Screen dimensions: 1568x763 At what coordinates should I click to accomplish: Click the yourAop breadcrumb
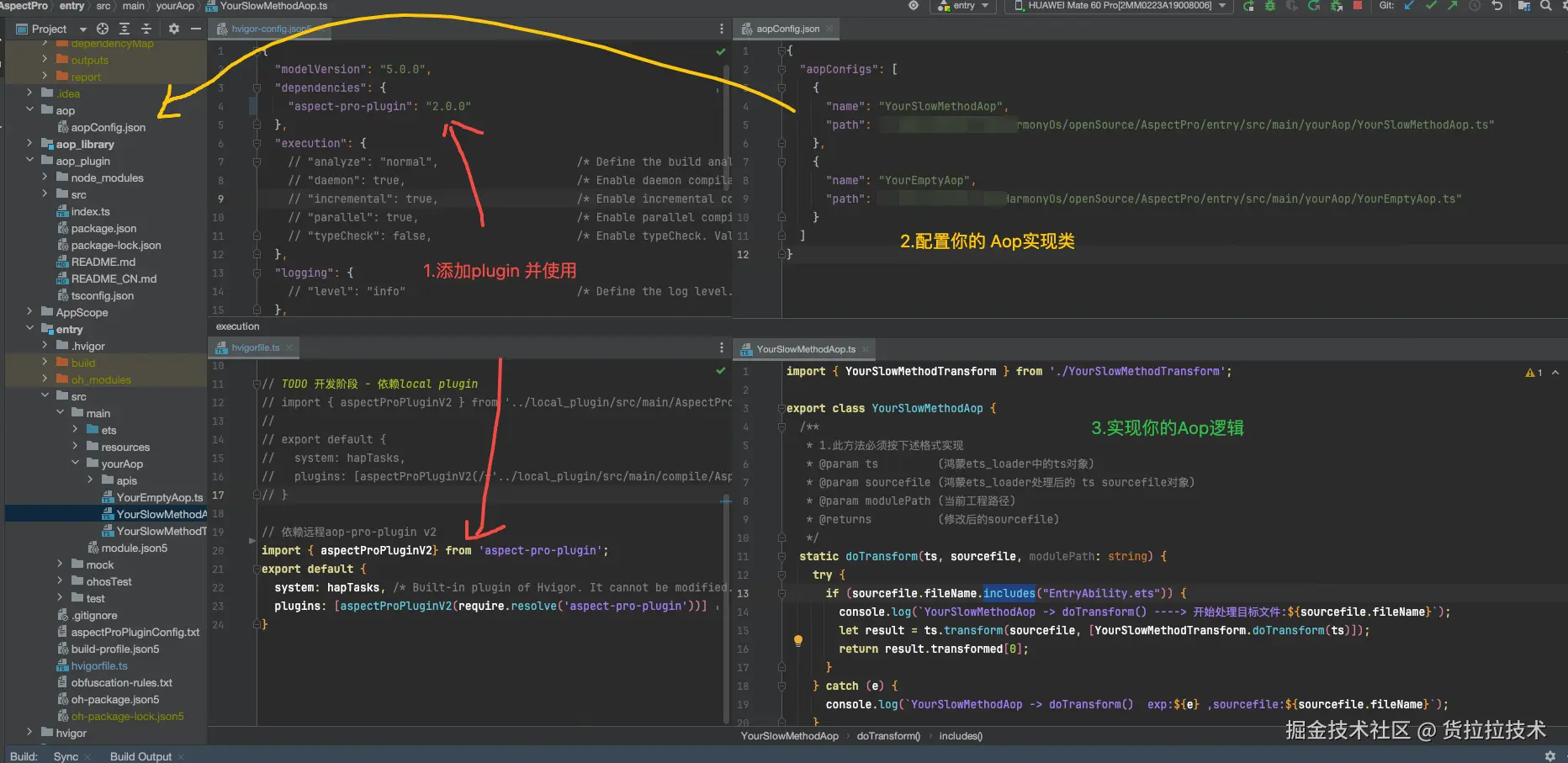[175, 6]
